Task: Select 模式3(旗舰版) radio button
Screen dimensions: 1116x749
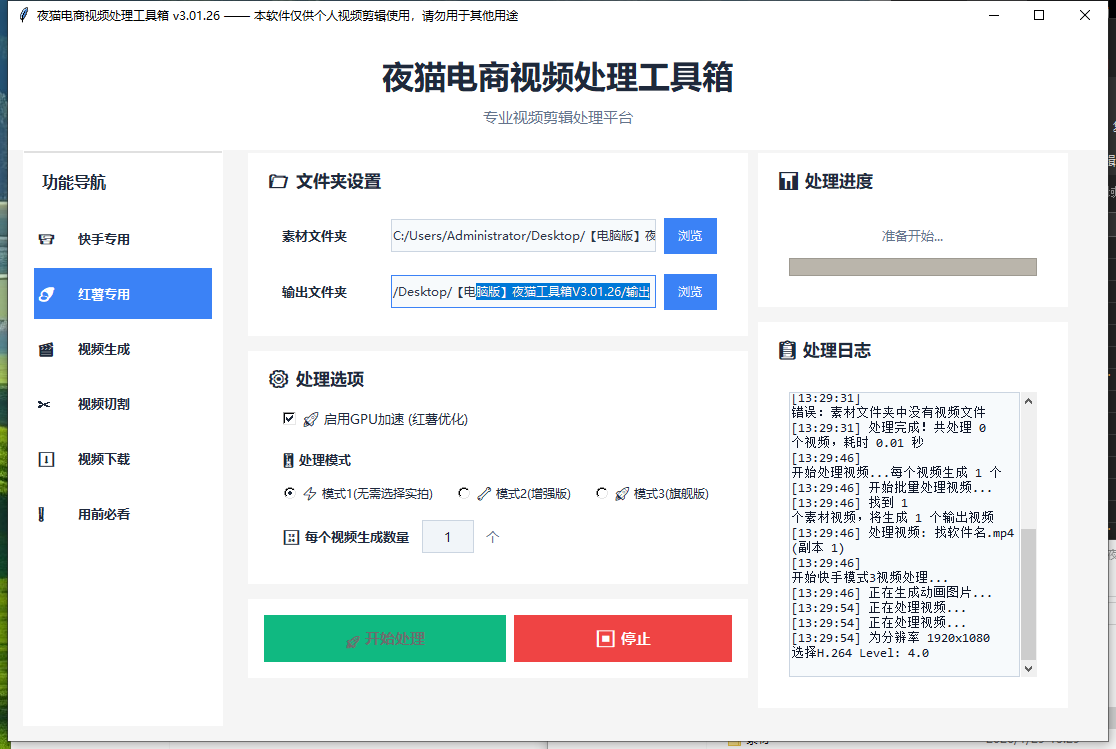Action: [x=601, y=493]
